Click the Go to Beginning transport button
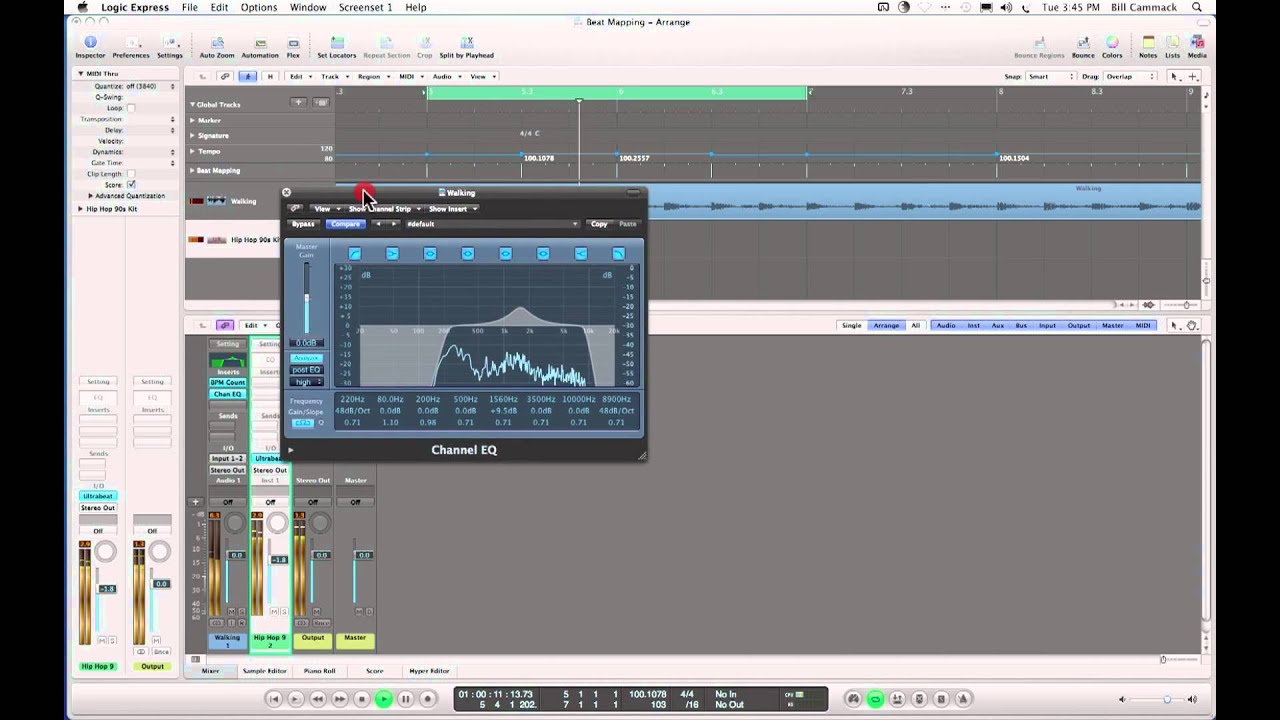 coord(273,699)
